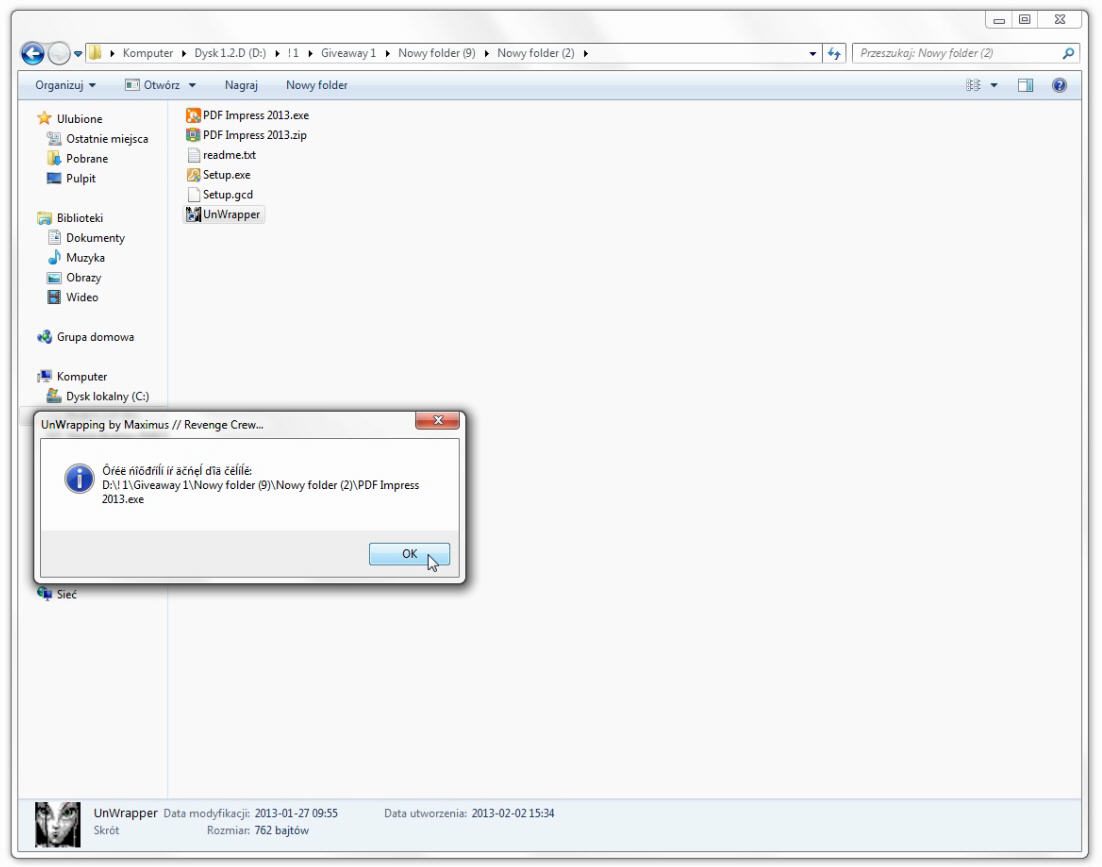
Task: Select file Setup.exe
Action: (x=226, y=175)
